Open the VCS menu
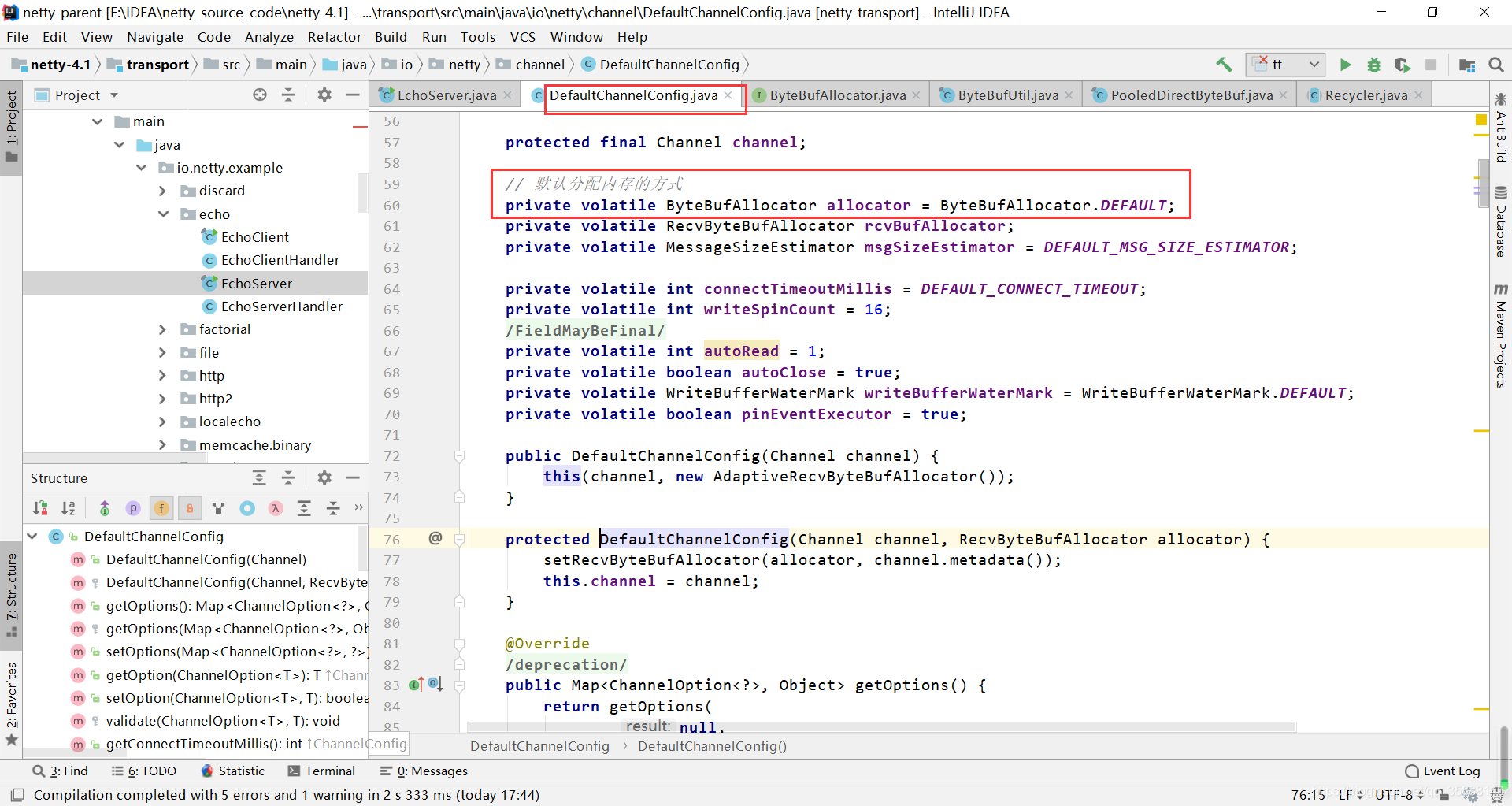The height and width of the screenshot is (806, 1512). [522, 37]
